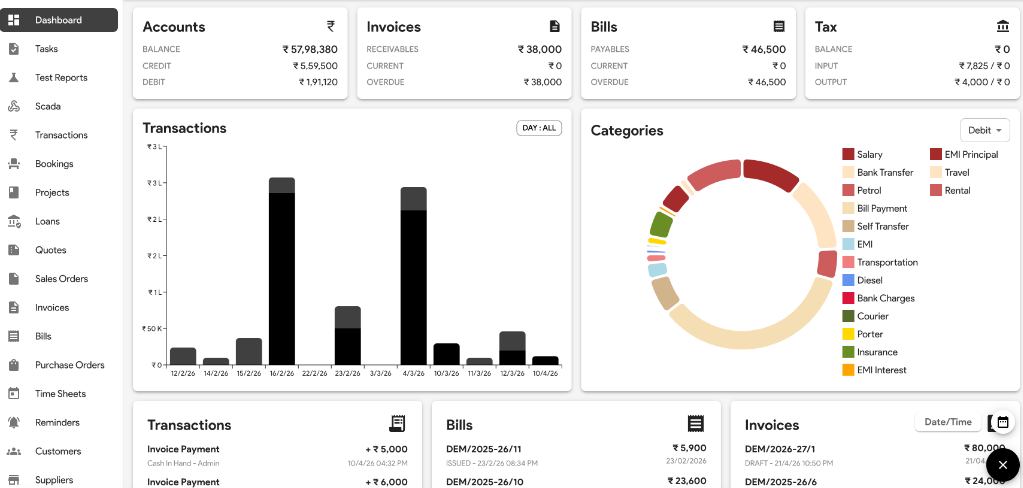This screenshot has width=1023, height=488.
Task: Click receipt icon on Bills list card
Action: (696, 423)
